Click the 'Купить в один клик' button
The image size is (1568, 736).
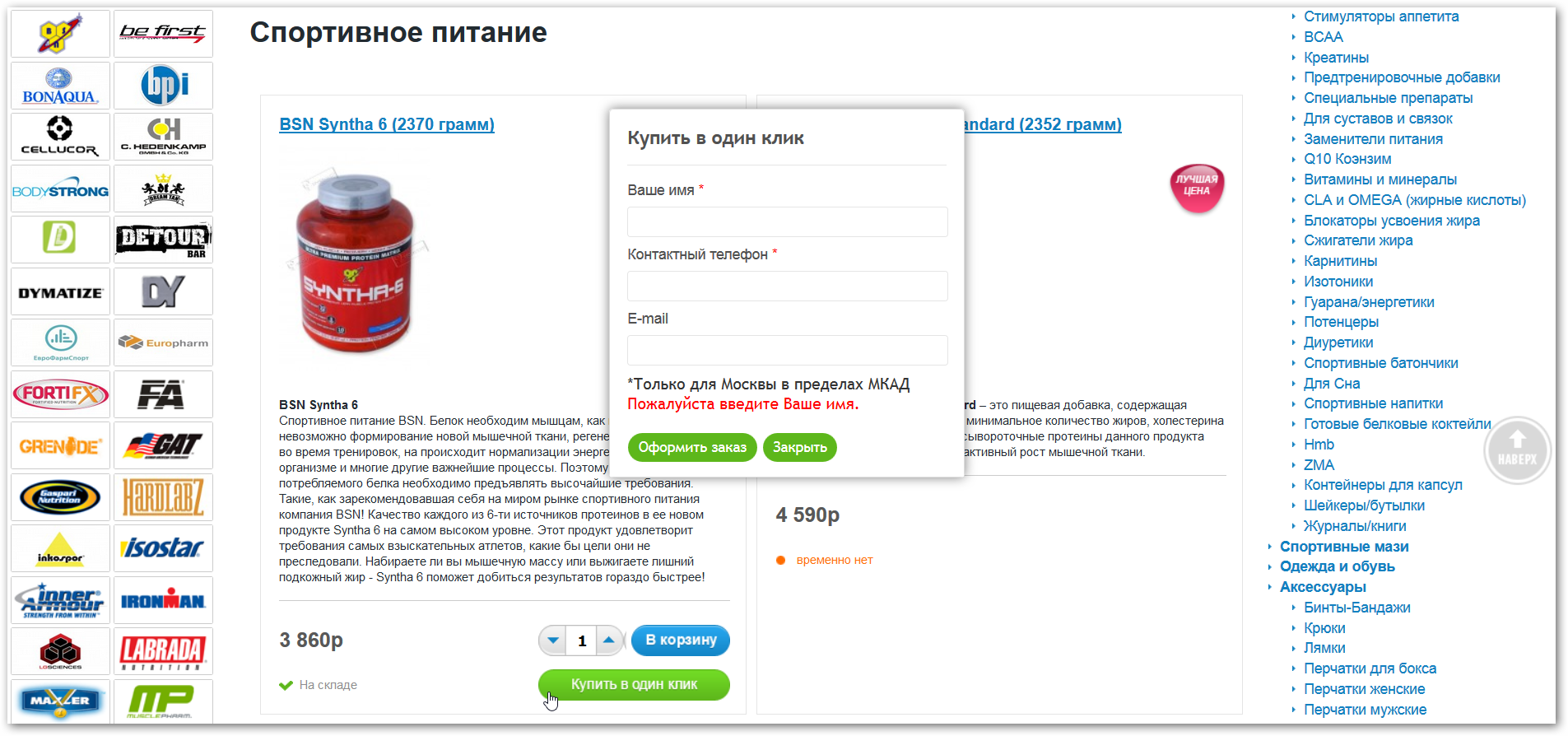tap(634, 685)
